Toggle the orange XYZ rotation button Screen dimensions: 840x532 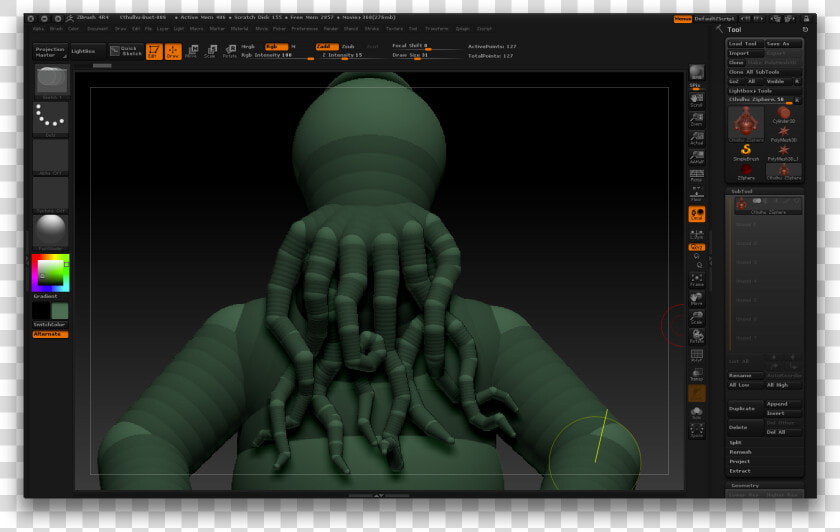pyautogui.click(x=696, y=247)
